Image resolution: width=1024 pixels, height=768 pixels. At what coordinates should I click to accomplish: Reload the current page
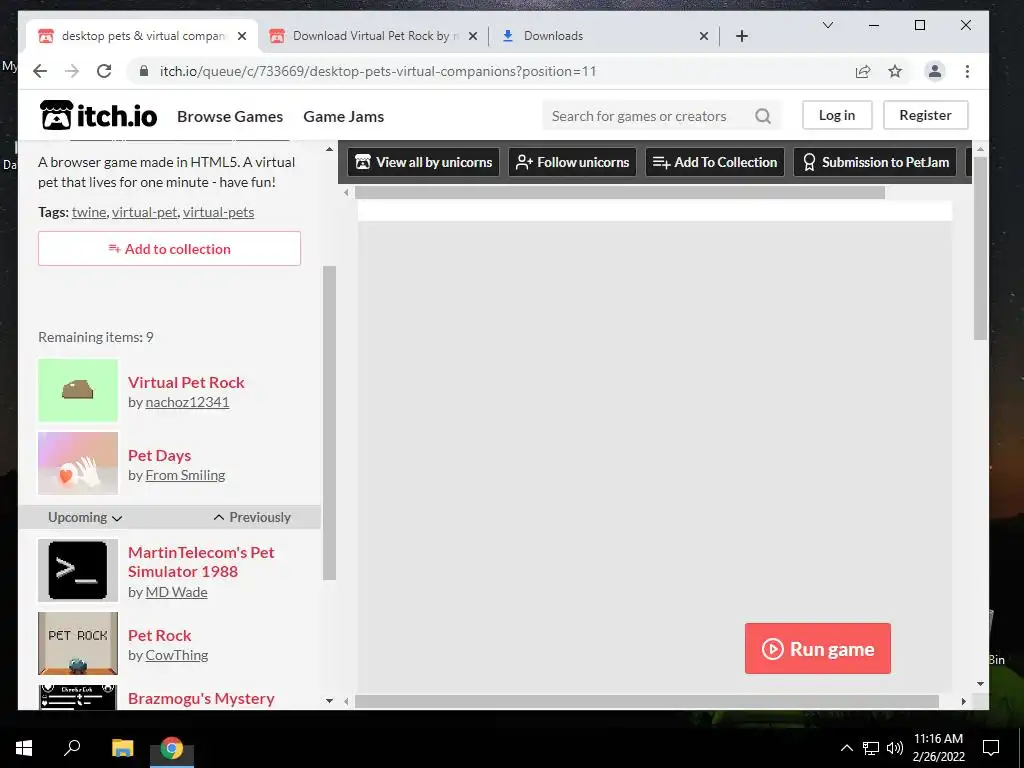point(104,71)
